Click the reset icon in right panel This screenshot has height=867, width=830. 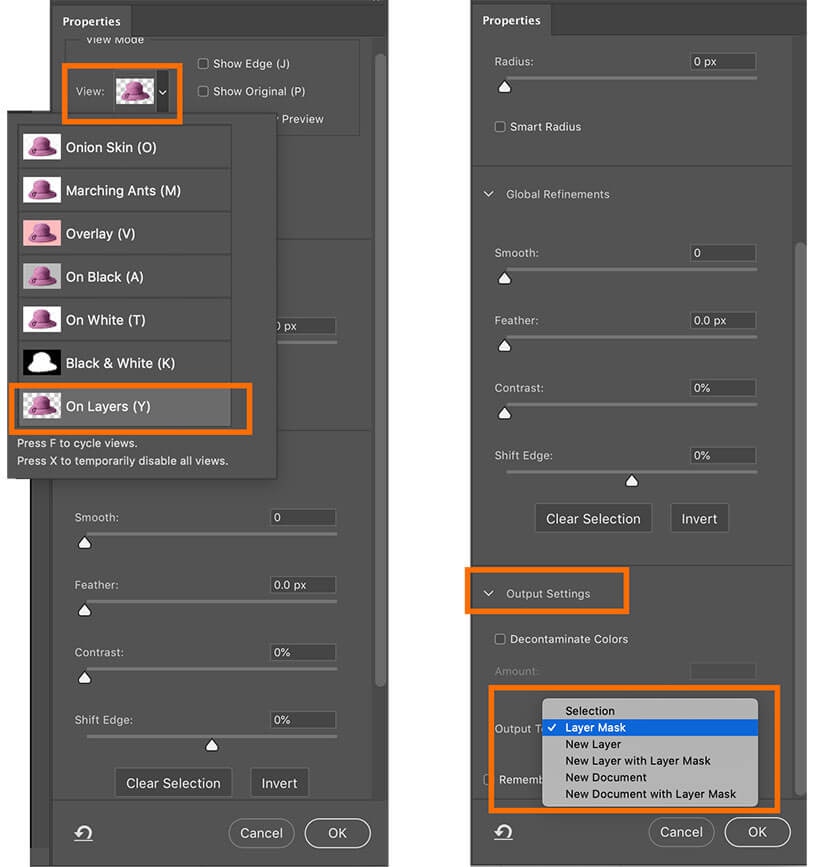503,832
